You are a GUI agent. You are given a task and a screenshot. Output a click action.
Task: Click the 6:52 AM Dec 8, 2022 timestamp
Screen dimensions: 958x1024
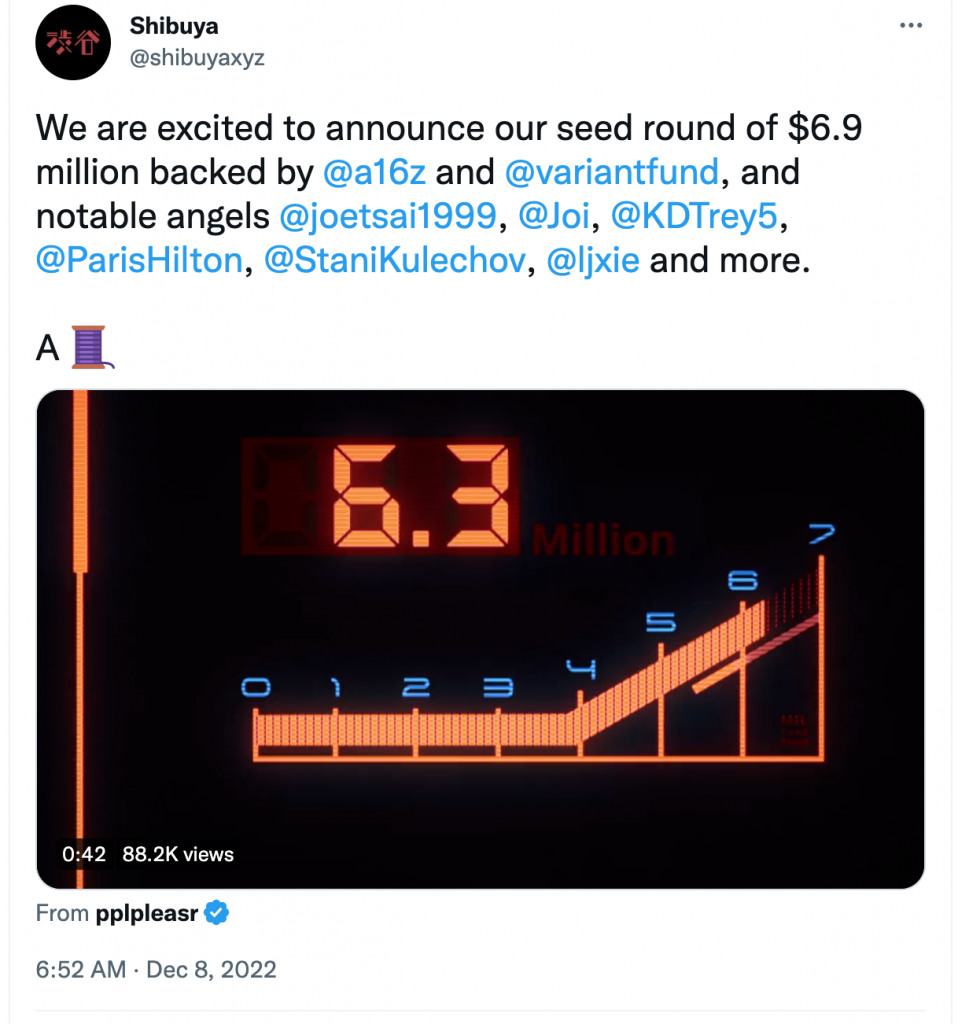[156, 969]
